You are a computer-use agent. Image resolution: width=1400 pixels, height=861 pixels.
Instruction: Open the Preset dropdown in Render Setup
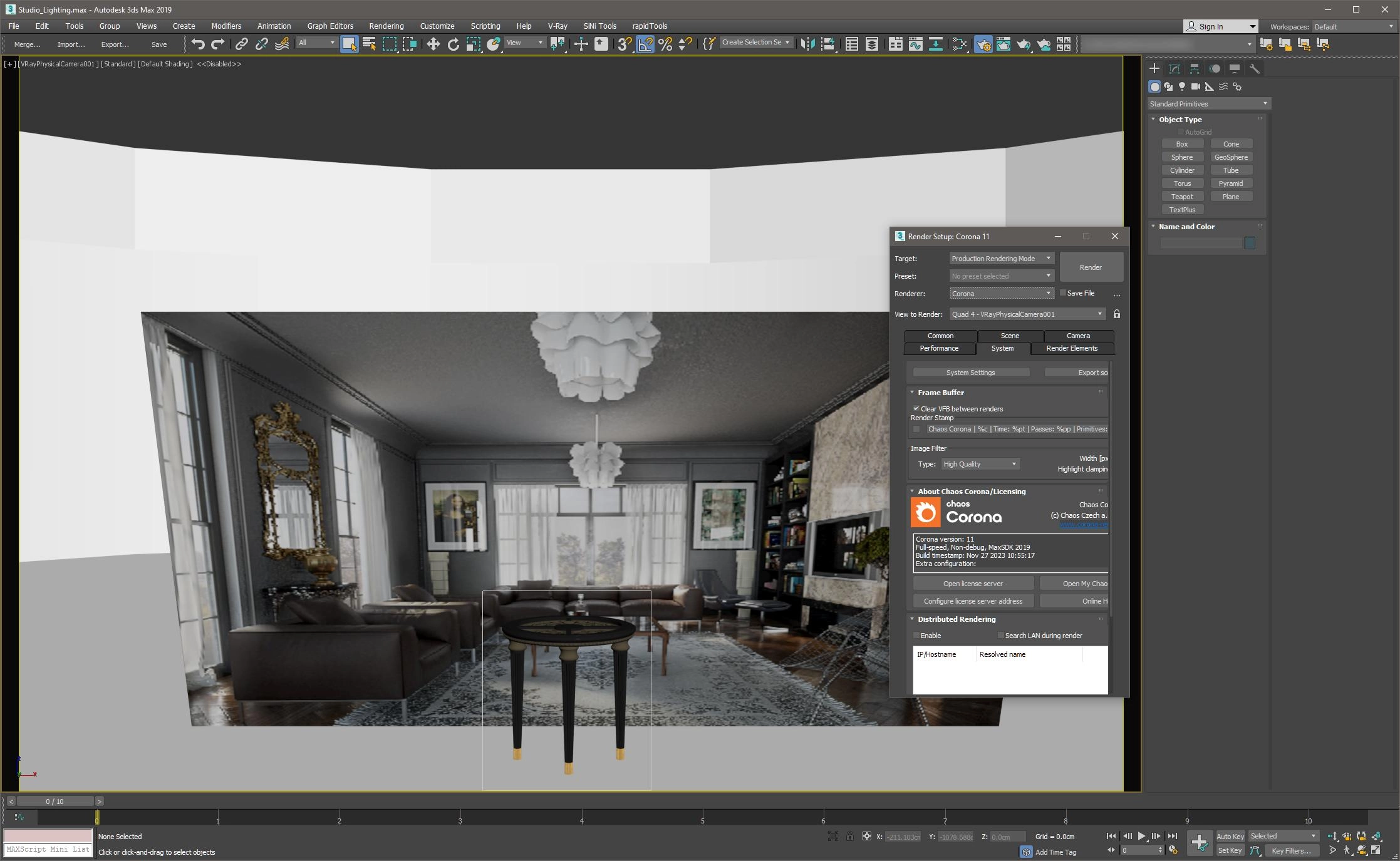click(x=1002, y=276)
